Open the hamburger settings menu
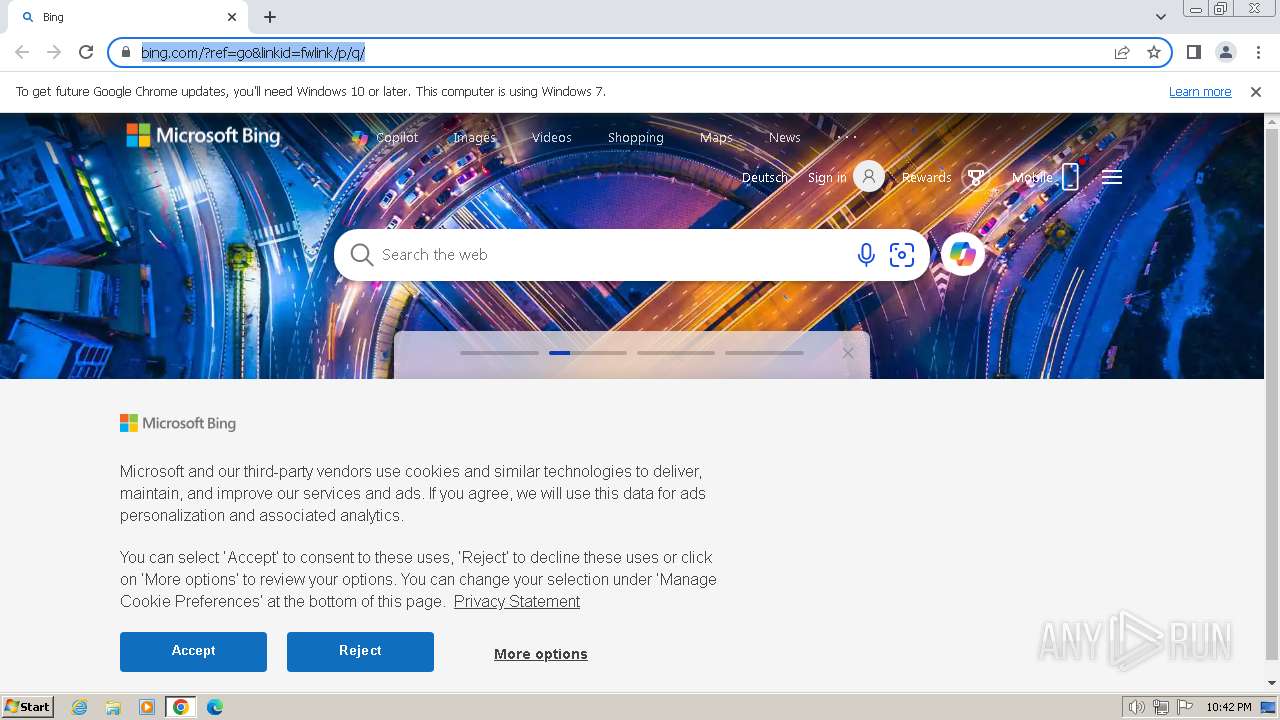This screenshot has width=1280, height=720. (x=1112, y=177)
